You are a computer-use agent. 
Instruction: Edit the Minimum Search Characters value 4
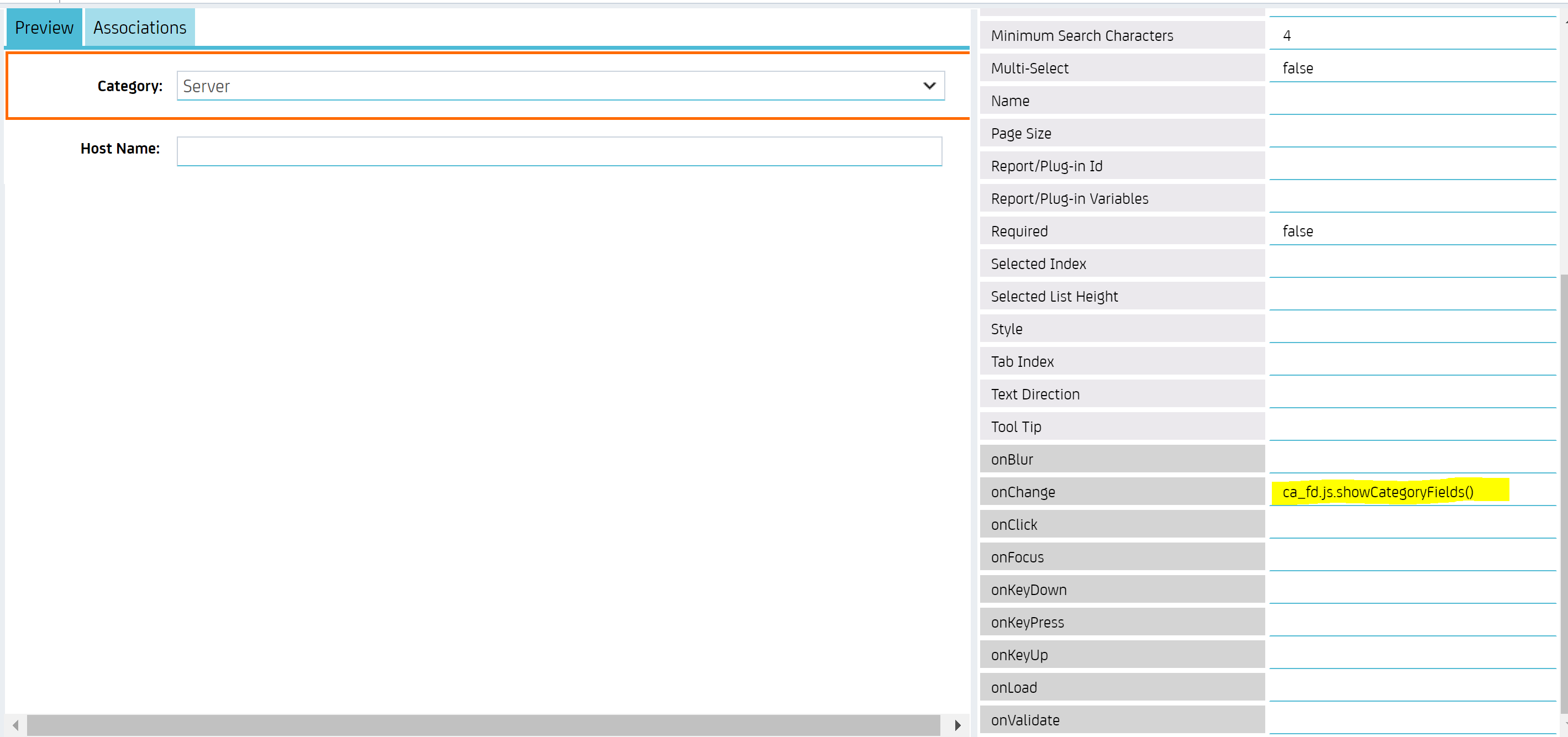(x=1412, y=35)
